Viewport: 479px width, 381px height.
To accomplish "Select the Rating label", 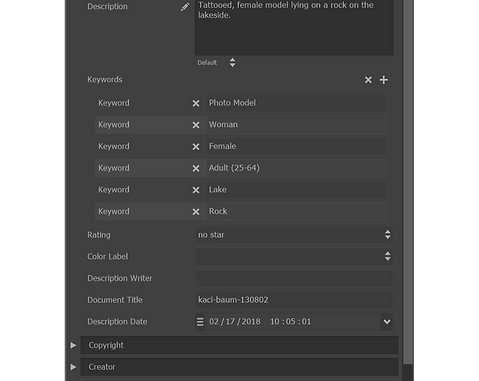I will [x=99, y=235].
